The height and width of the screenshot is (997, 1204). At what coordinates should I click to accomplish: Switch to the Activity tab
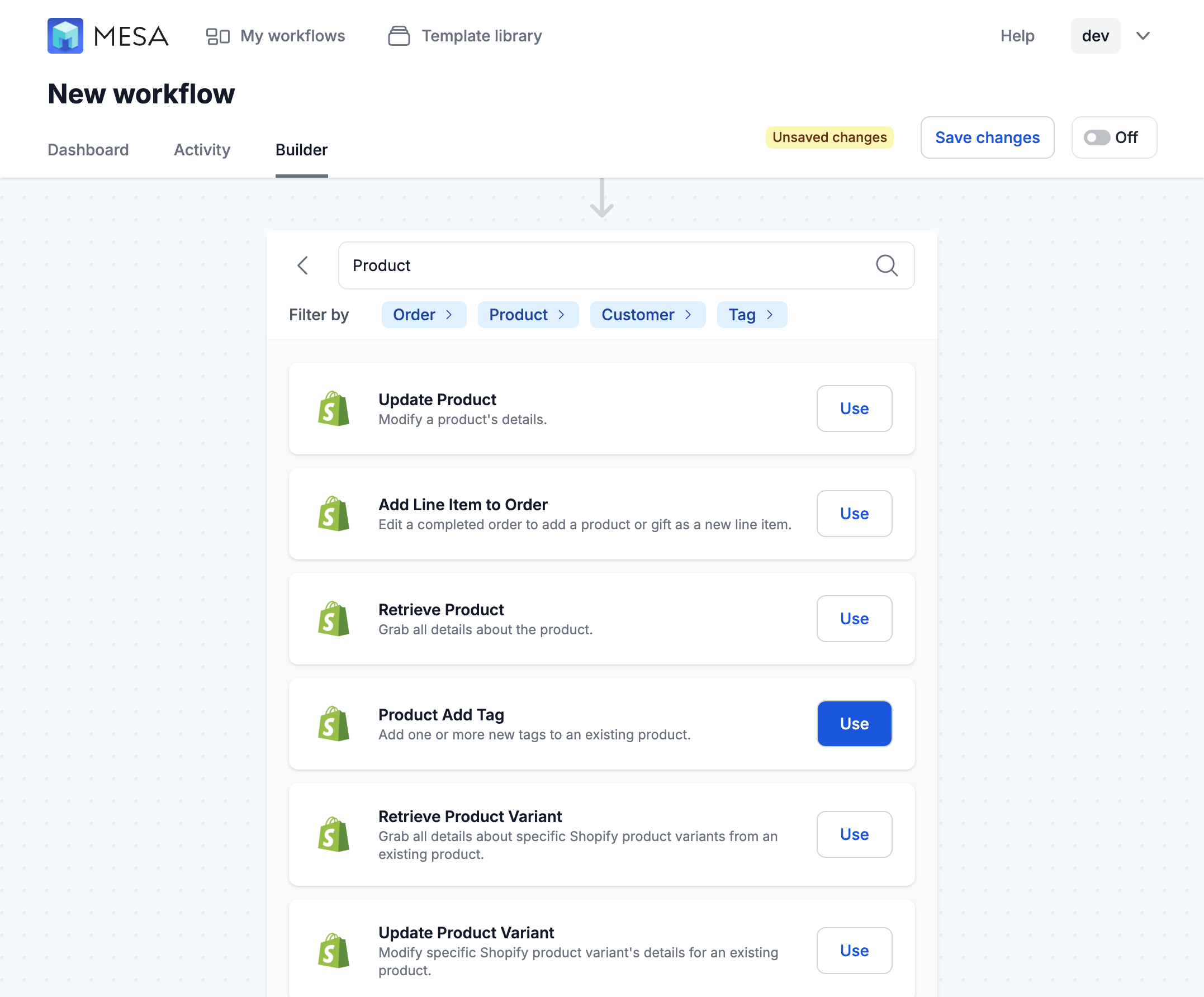coord(202,150)
